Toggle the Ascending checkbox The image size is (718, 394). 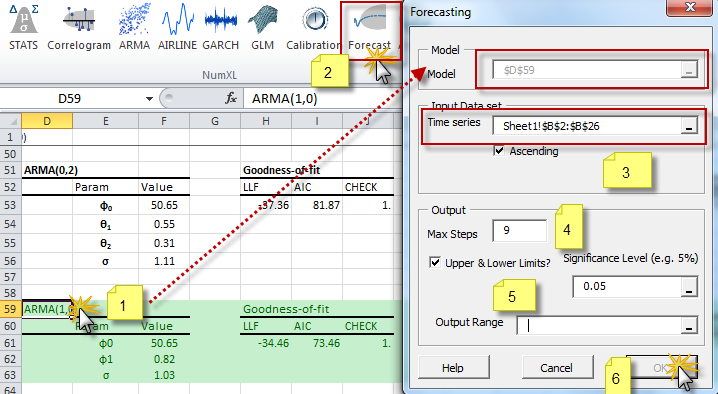tap(499, 151)
